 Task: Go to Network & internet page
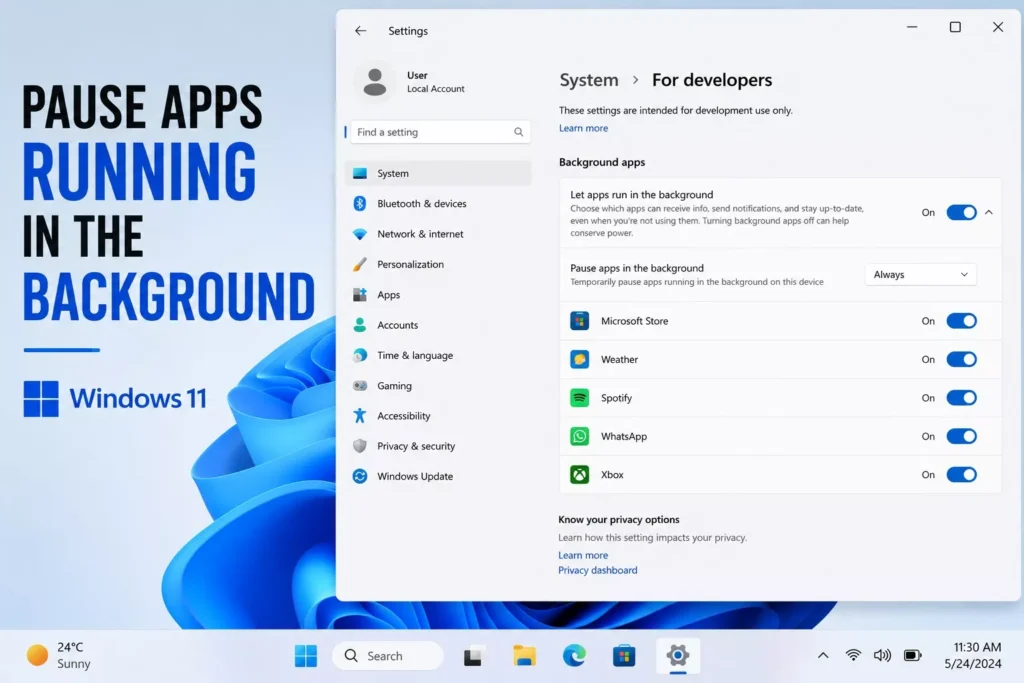tap(438, 234)
